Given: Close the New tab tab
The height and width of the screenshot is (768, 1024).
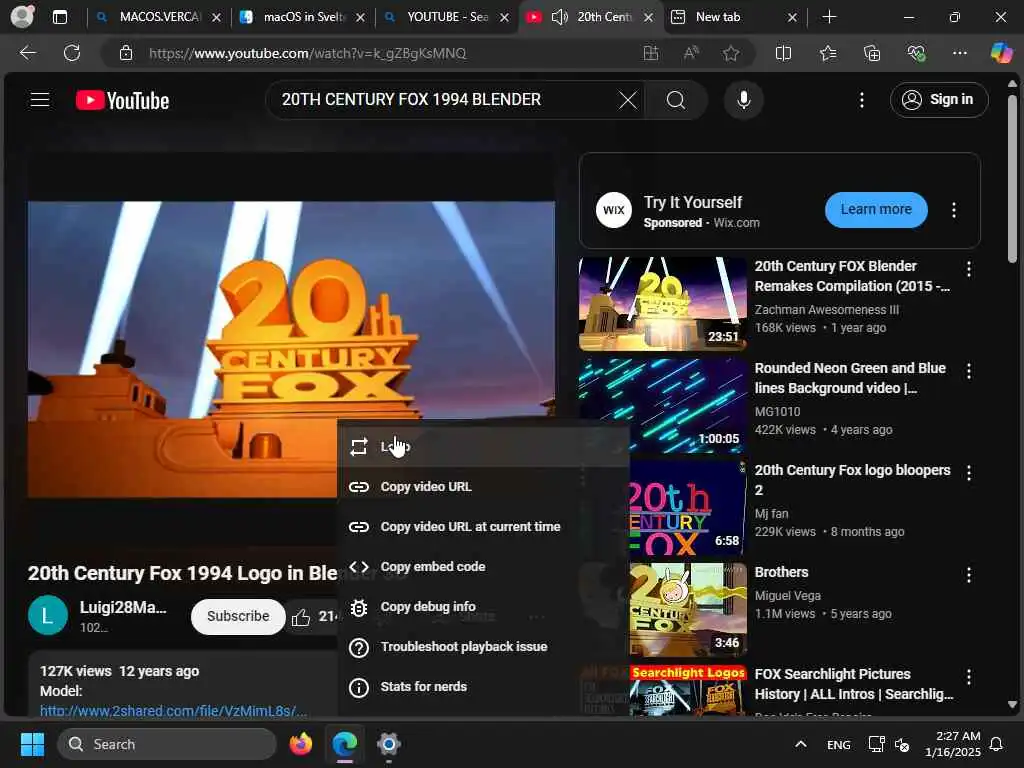Looking at the screenshot, I should tap(792, 18).
